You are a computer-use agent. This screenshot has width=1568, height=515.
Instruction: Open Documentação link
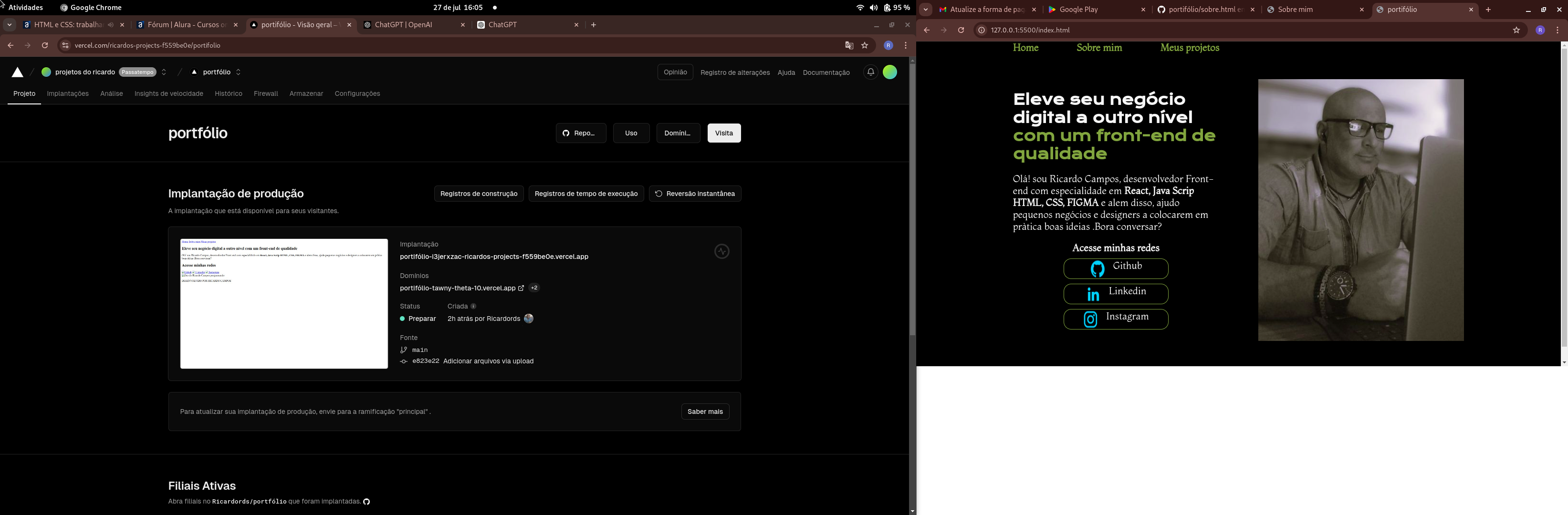click(826, 73)
